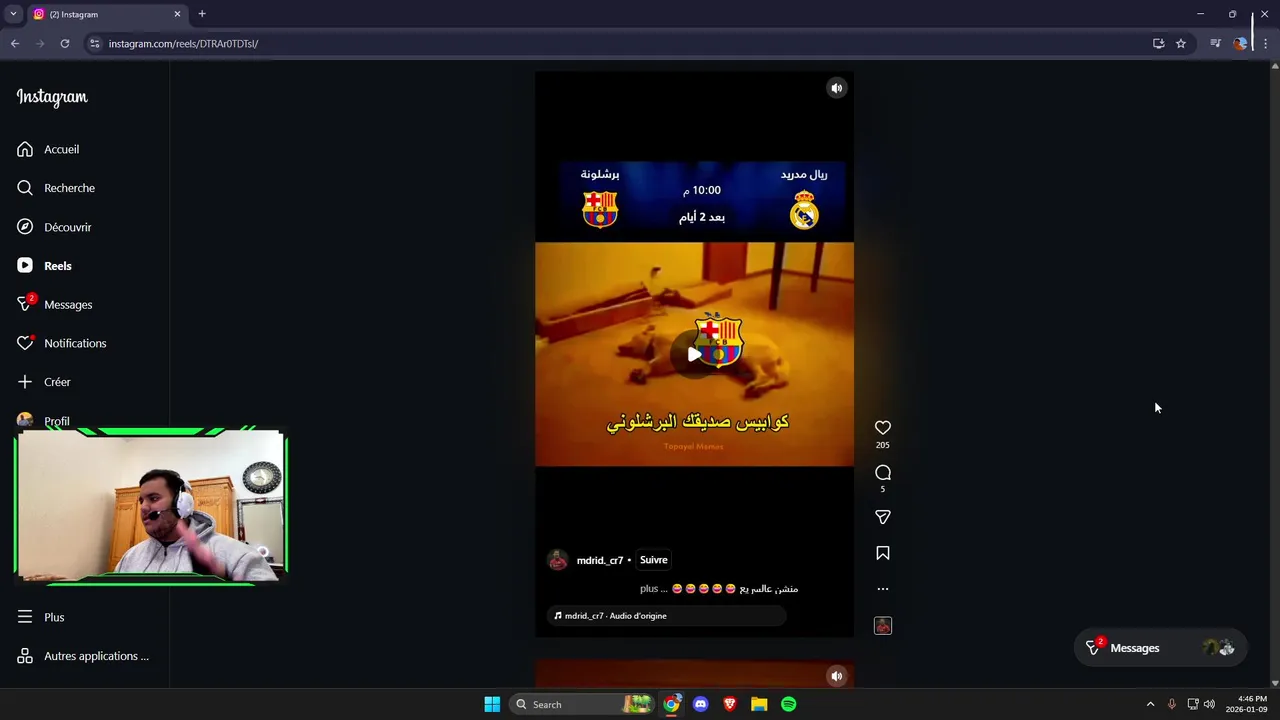Open mdrid_cr7 profile avatar
1280x720 pixels.
(x=558, y=560)
